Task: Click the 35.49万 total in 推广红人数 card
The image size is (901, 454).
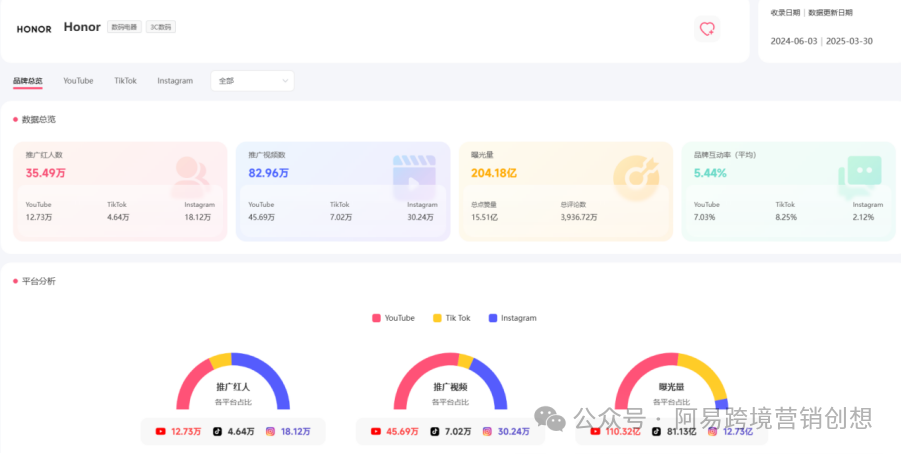Action: click(45, 173)
